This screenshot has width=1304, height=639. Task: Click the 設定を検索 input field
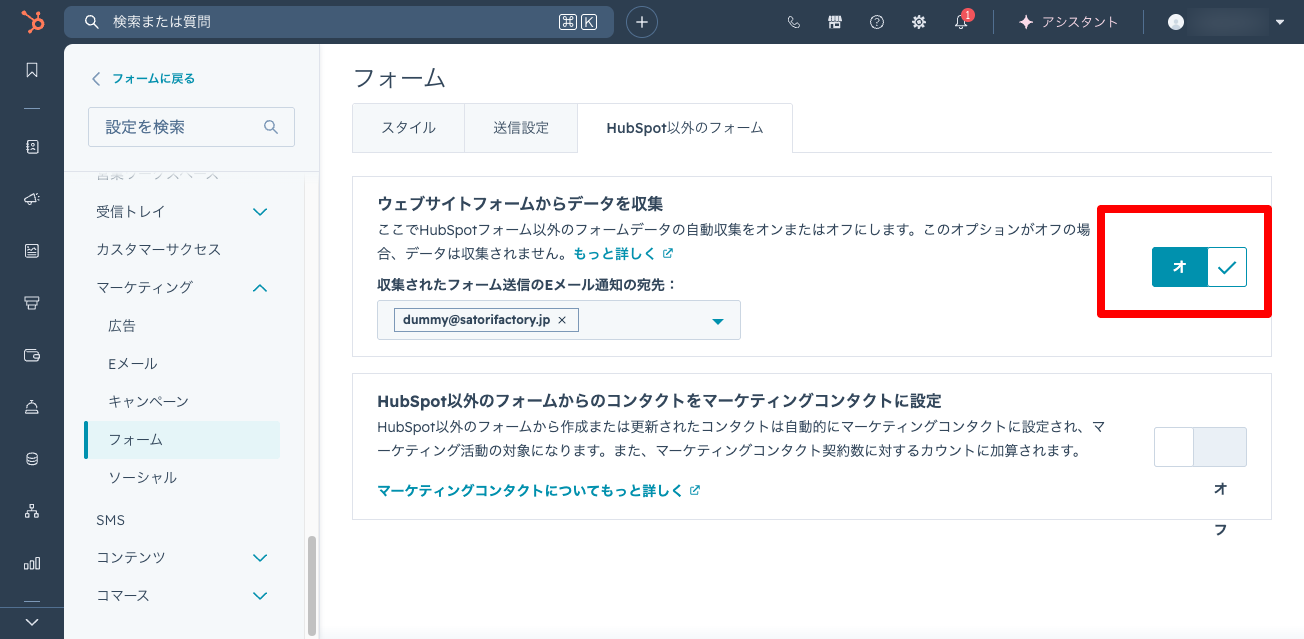[x=191, y=127]
